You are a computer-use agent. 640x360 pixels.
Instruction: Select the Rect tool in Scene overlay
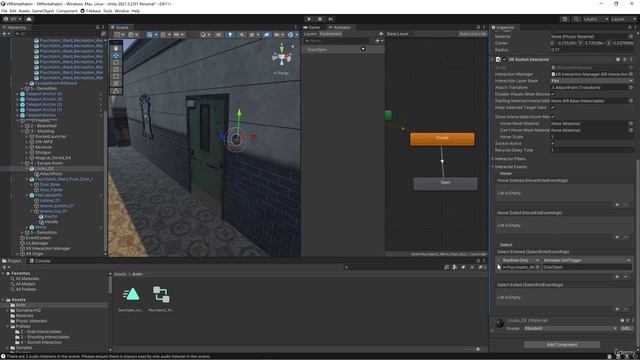point(116,76)
